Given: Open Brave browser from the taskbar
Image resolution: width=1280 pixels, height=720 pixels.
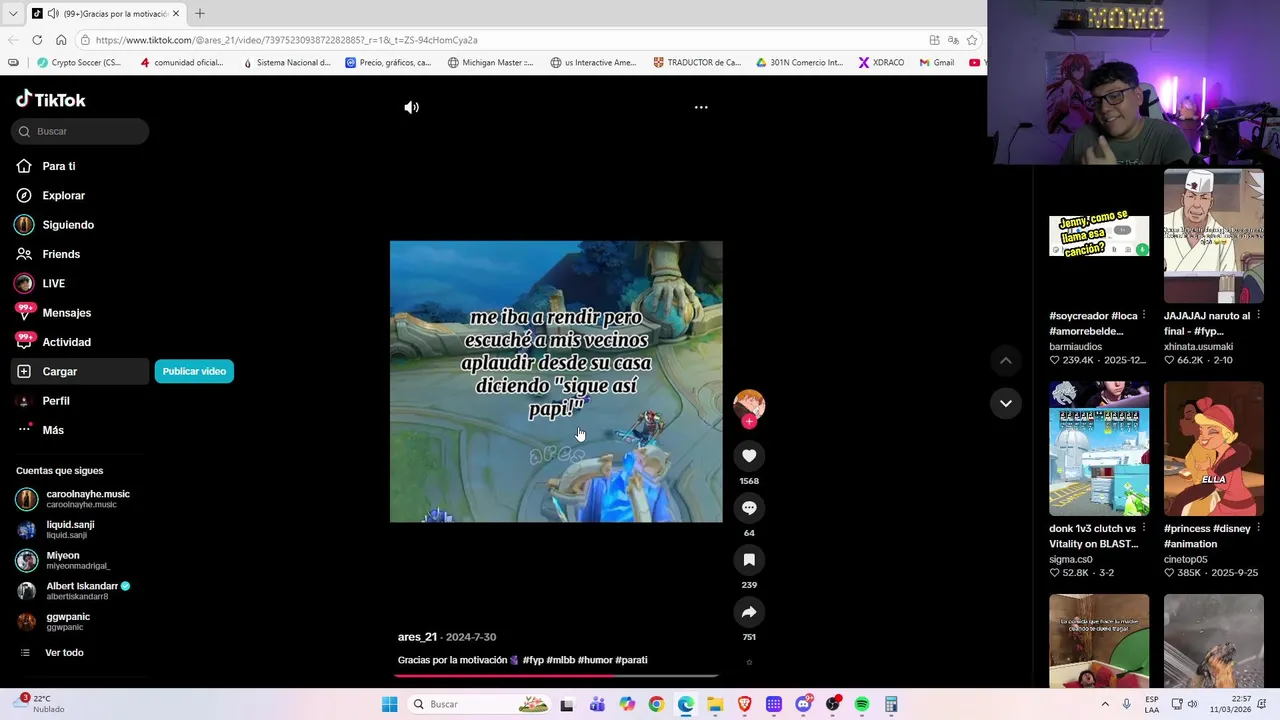Looking at the screenshot, I should click(744, 704).
